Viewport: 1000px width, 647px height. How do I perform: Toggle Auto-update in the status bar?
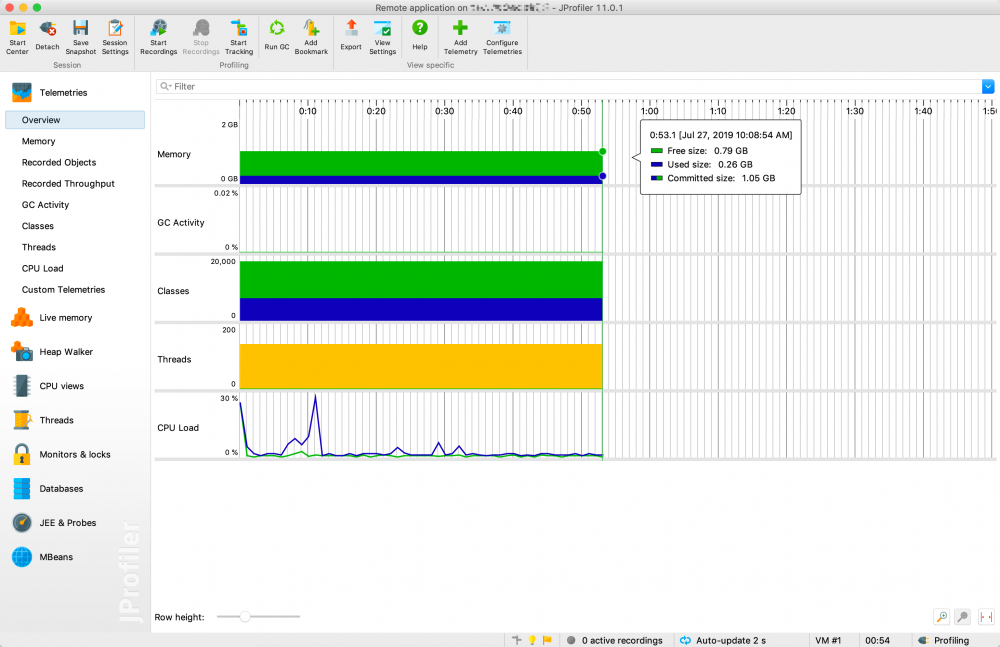click(x=722, y=640)
